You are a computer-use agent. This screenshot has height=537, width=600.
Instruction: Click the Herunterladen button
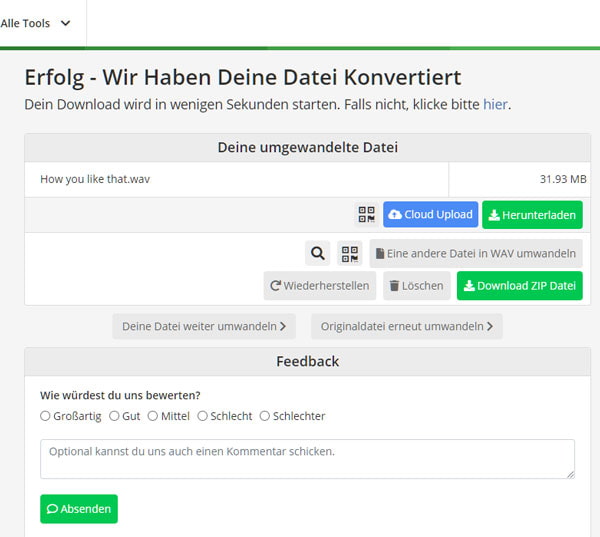click(532, 215)
